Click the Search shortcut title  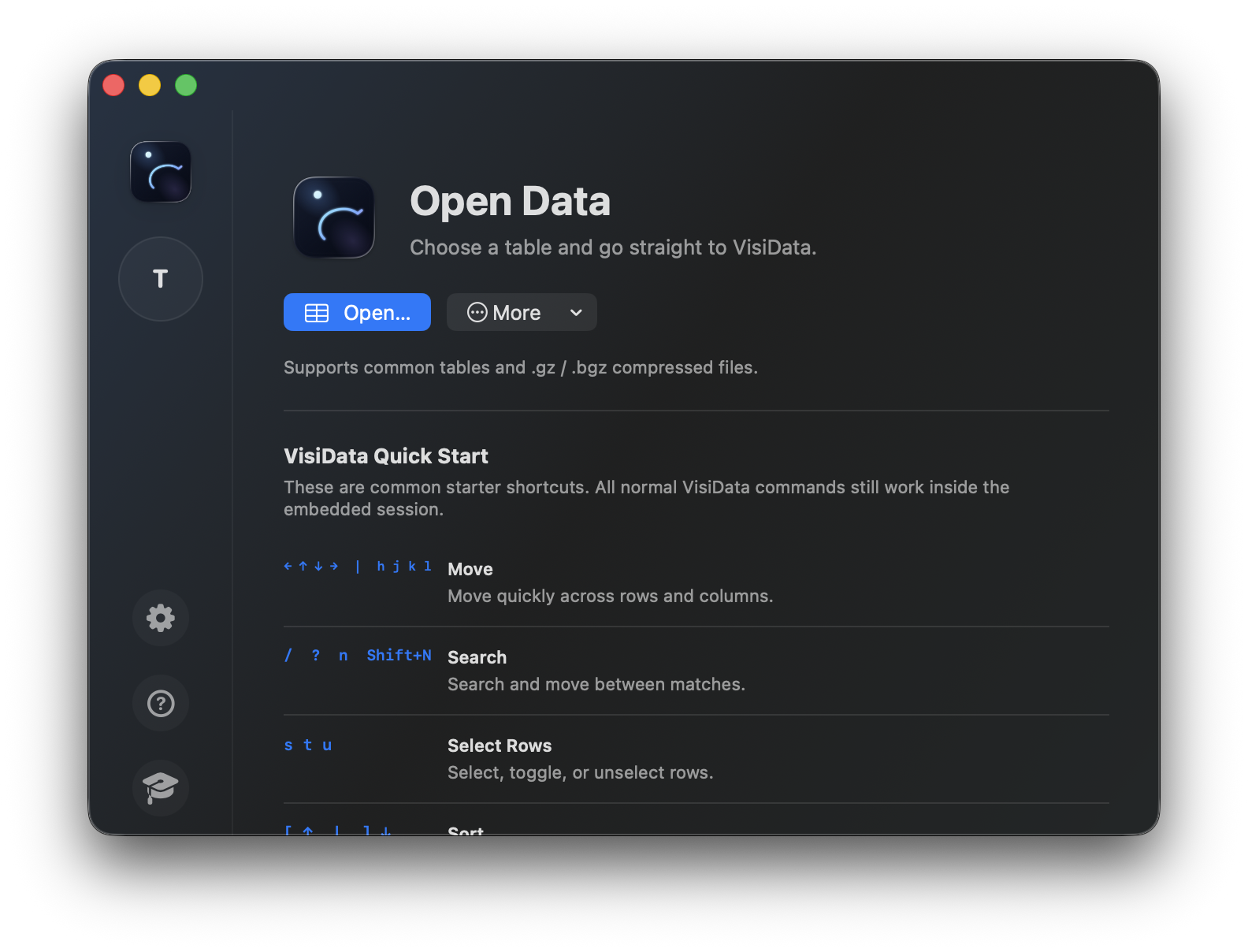coord(477,657)
